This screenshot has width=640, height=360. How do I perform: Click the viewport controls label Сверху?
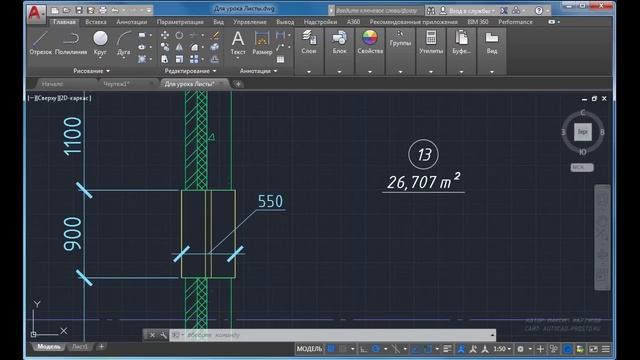click(47, 98)
